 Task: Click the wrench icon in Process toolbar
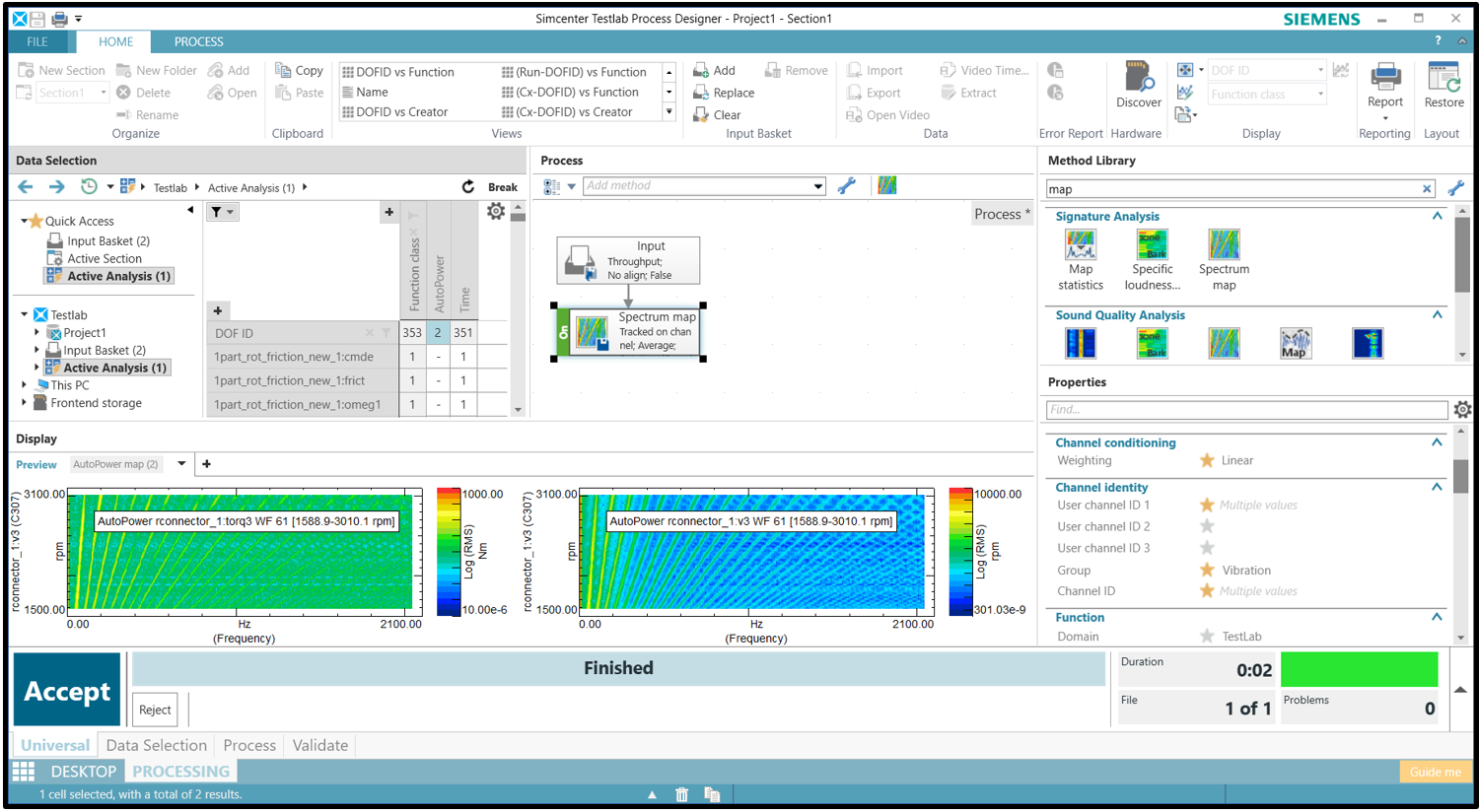tap(846, 185)
